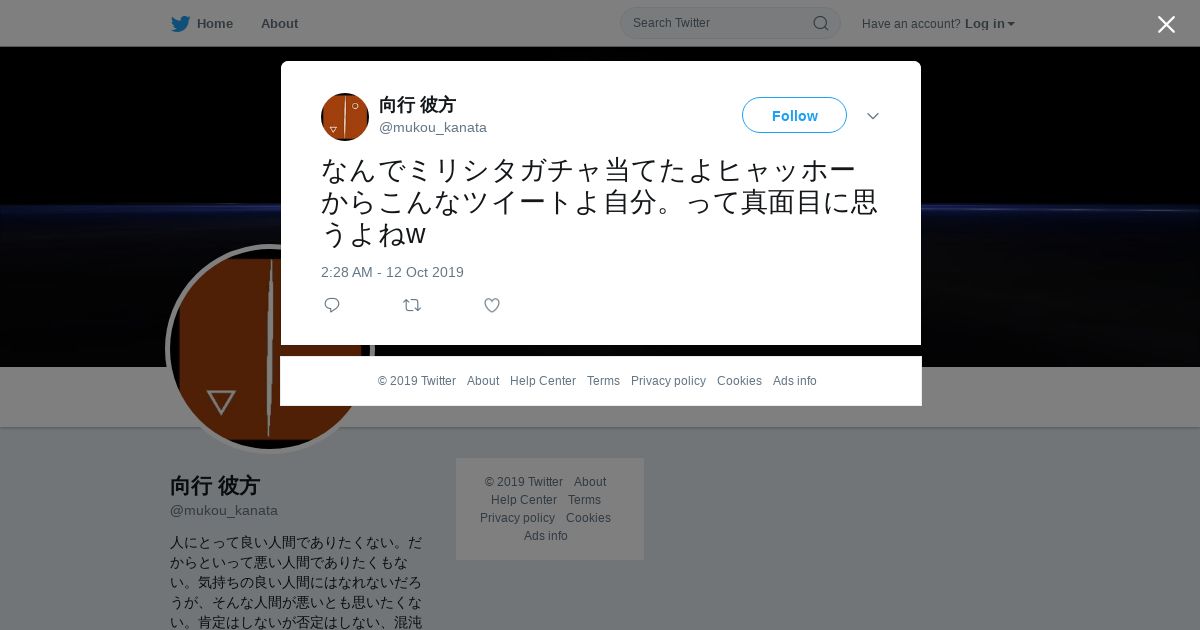Open Privacy policy in modal footer
The width and height of the screenshot is (1200, 630).
668,381
